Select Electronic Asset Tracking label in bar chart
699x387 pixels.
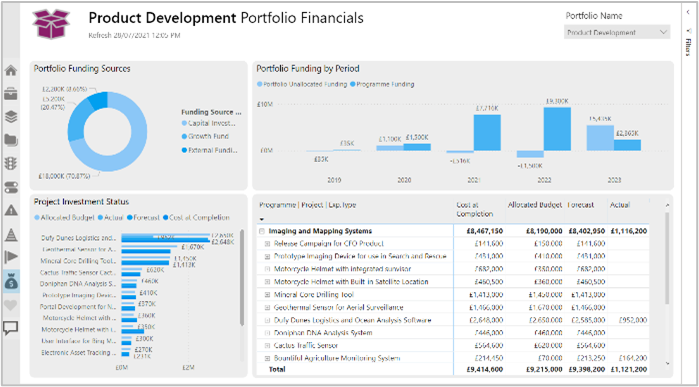79,353
